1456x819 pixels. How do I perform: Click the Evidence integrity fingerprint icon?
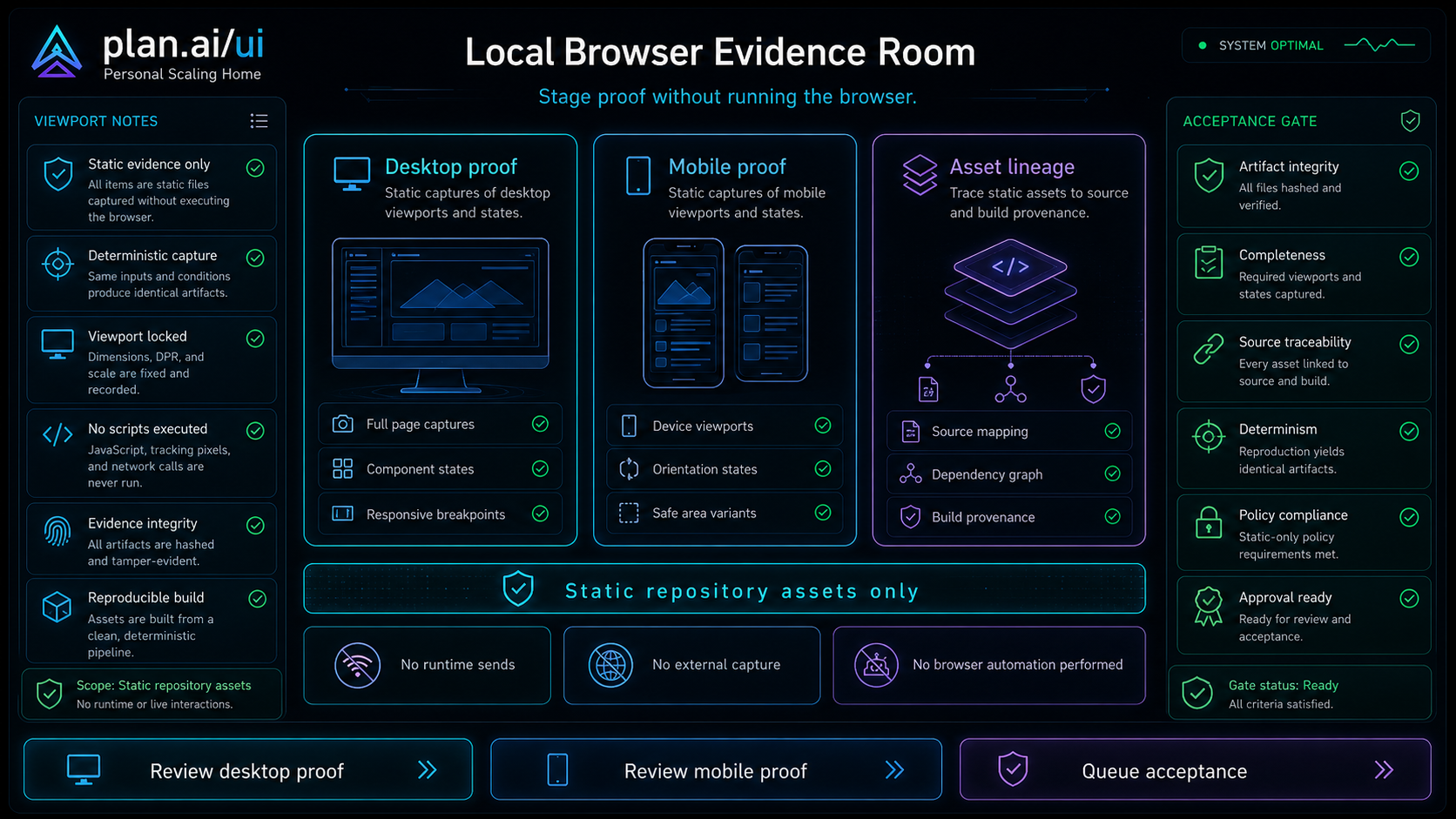[57, 532]
